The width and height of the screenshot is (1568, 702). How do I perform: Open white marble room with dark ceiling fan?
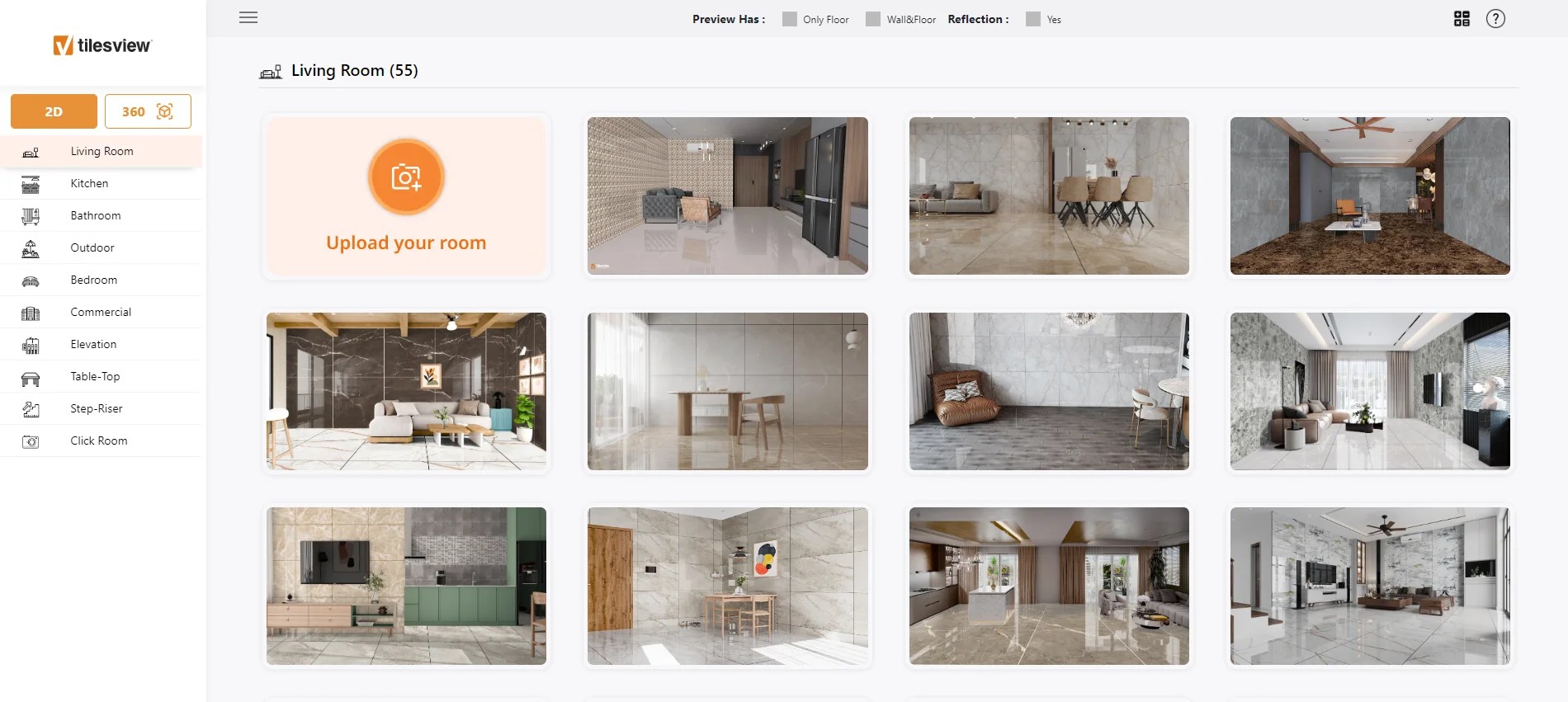coord(1370,586)
